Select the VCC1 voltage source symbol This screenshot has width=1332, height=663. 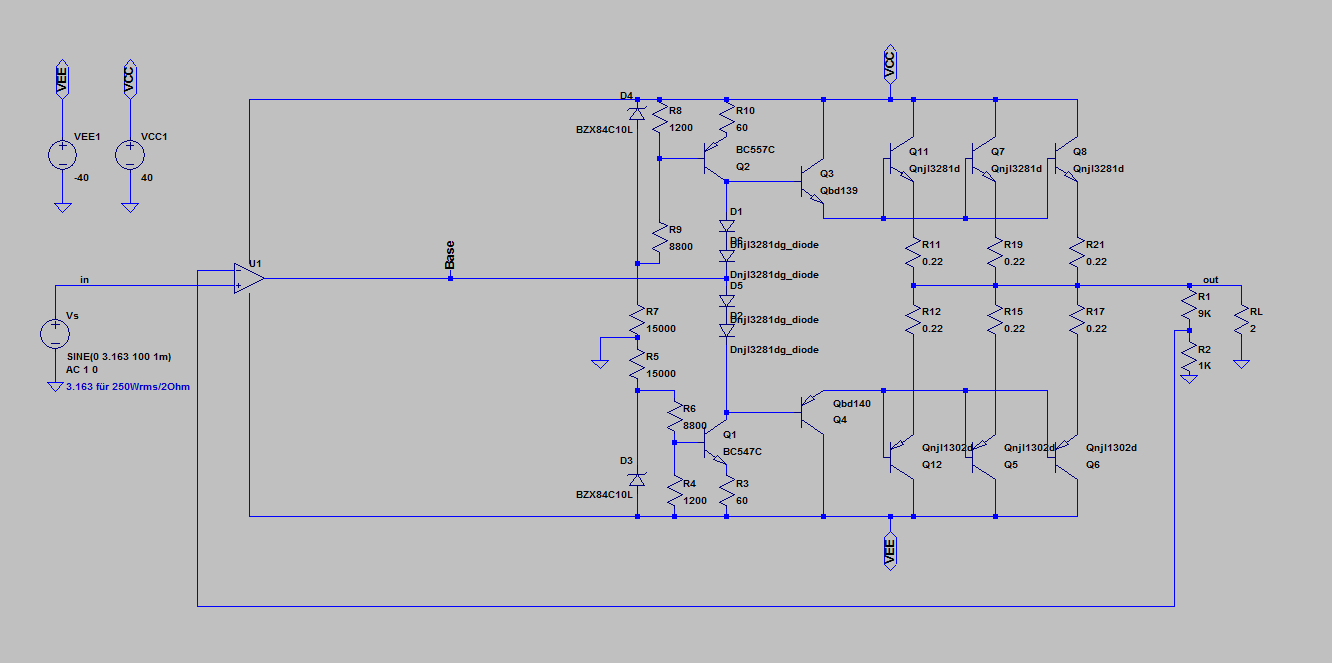tap(129, 155)
